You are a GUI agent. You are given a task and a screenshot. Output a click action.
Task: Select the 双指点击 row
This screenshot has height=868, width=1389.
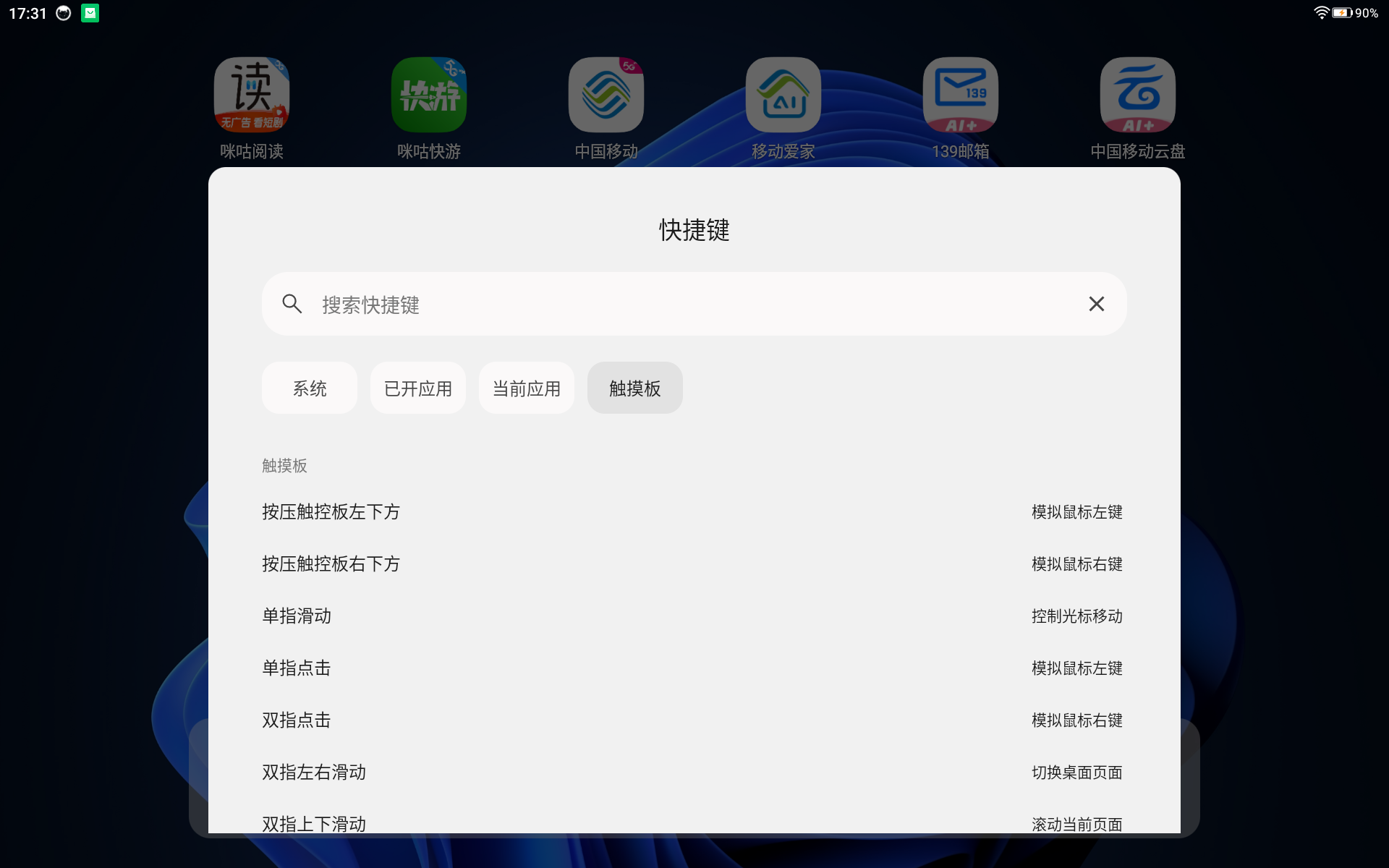point(693,720)
